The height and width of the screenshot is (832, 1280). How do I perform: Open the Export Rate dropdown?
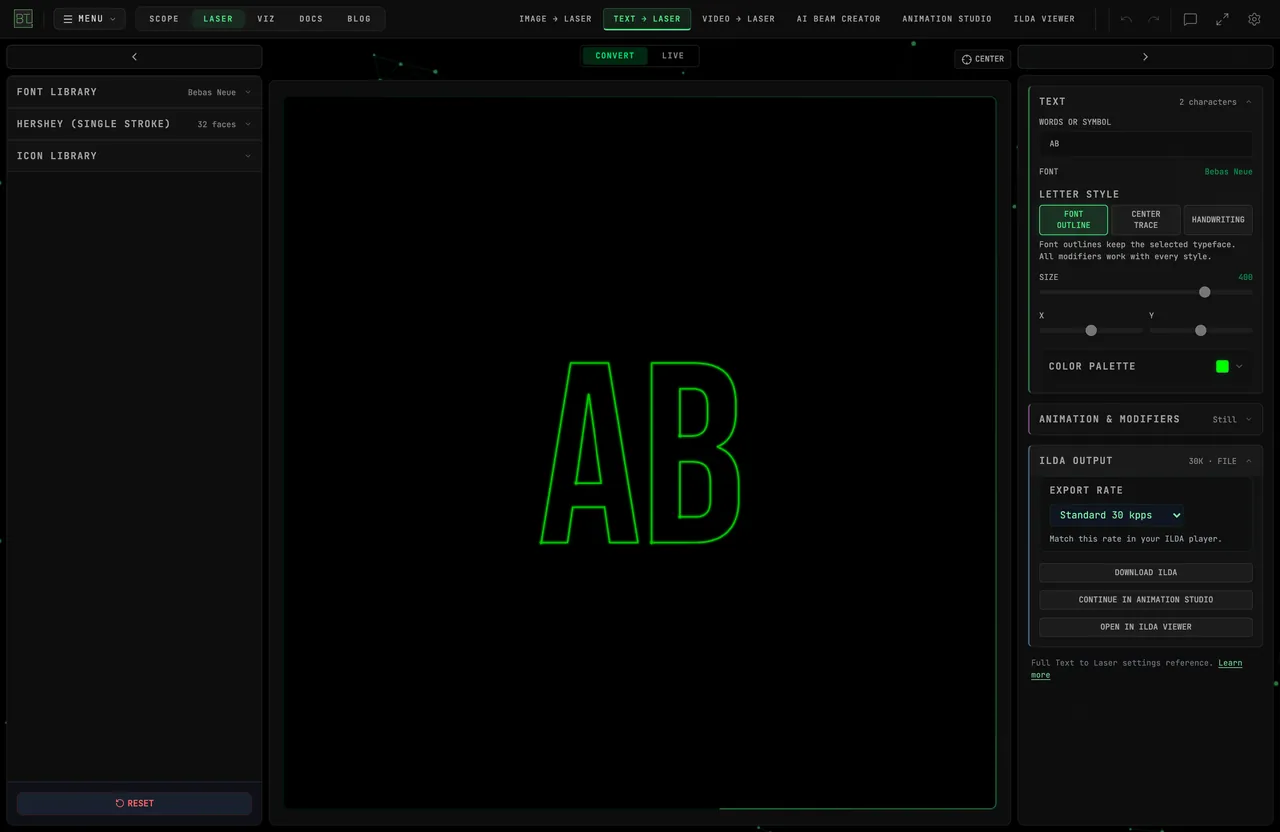pos(1117,515)
